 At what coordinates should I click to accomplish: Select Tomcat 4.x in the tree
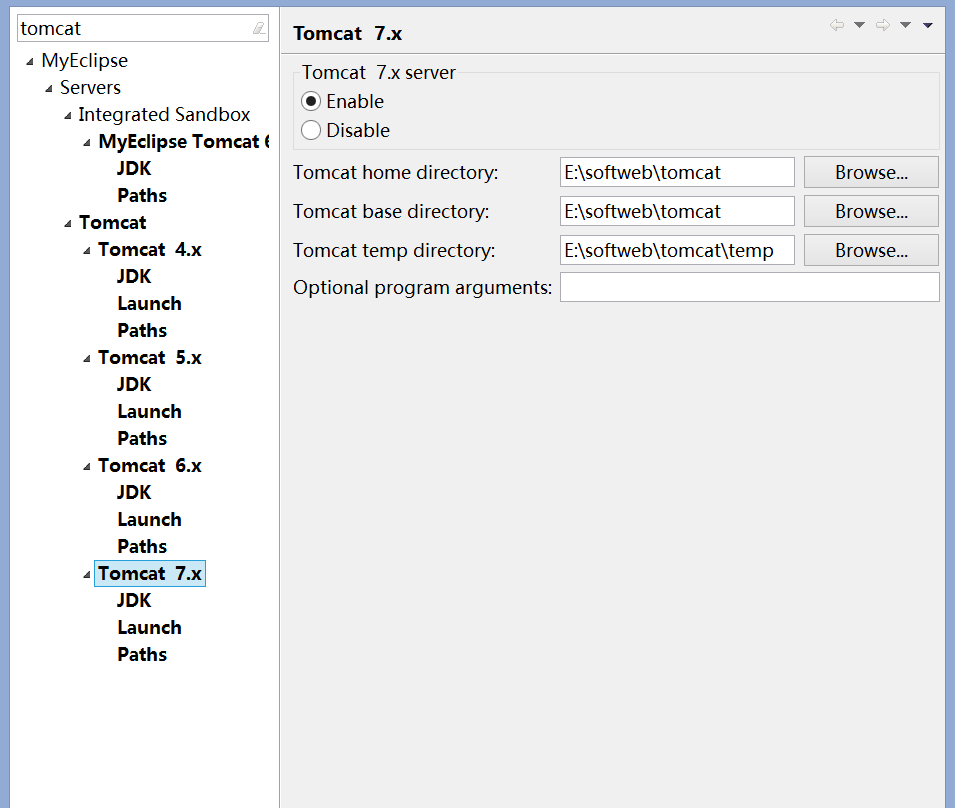150,250
